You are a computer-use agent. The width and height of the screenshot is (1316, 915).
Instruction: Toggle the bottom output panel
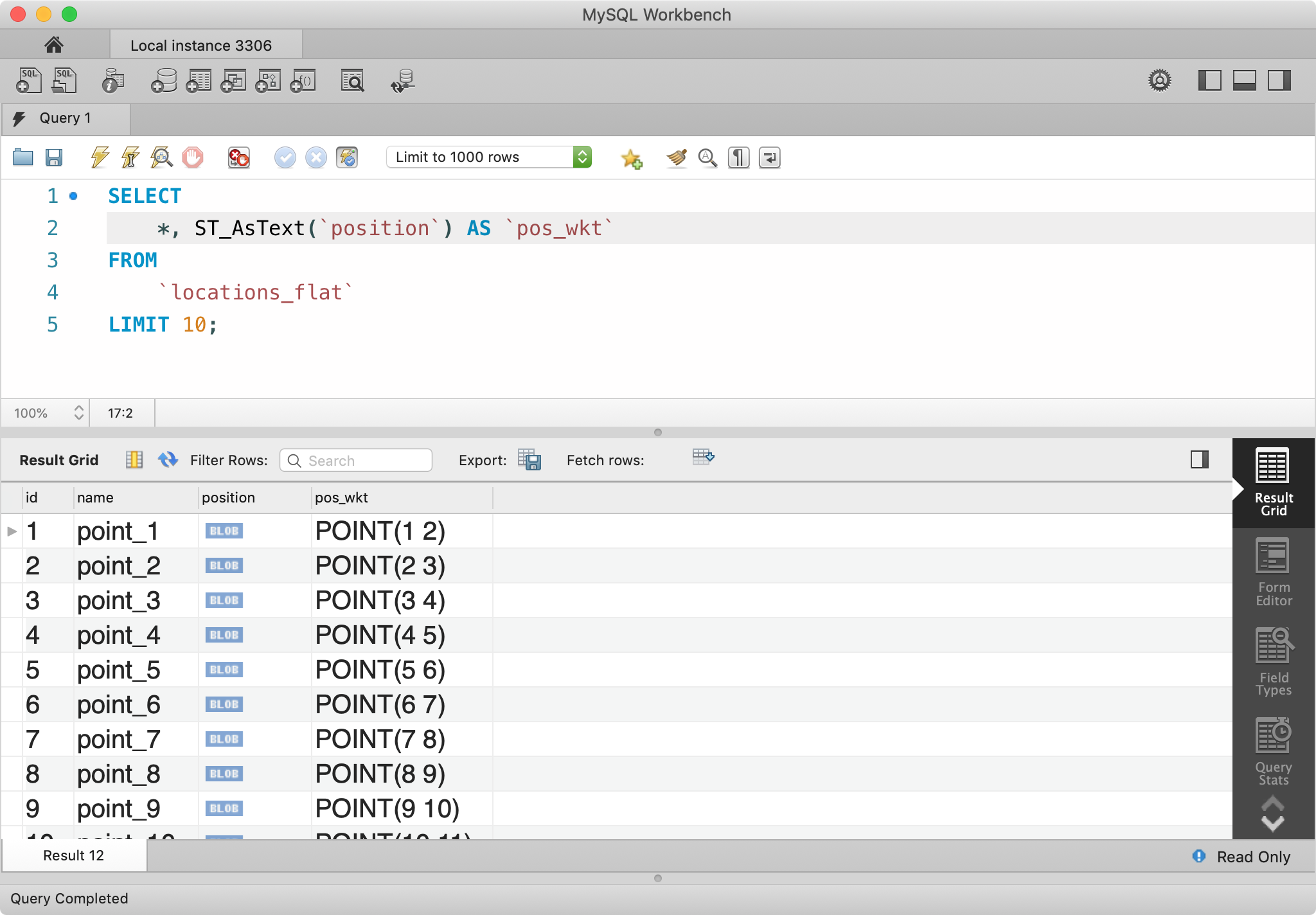[1244, 81]
